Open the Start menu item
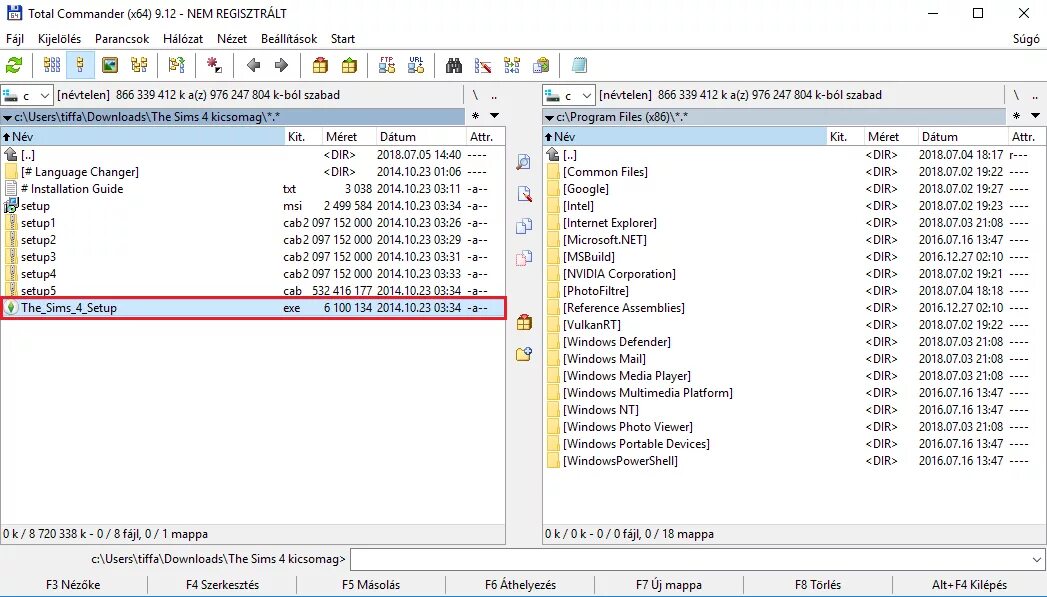Viewport: 1047px width, 597px height. [x=343, y=39]
